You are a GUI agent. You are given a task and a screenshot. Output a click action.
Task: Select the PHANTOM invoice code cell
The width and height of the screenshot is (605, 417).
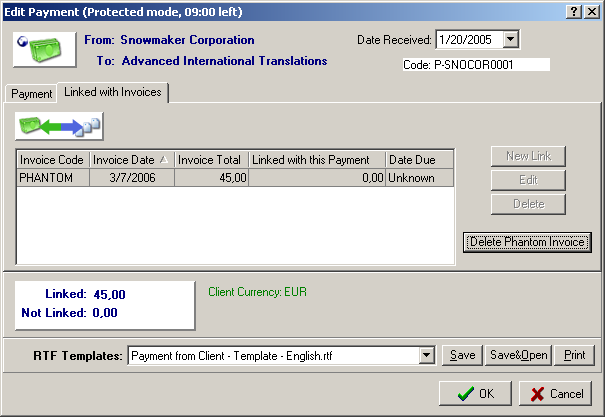point(53,178)
